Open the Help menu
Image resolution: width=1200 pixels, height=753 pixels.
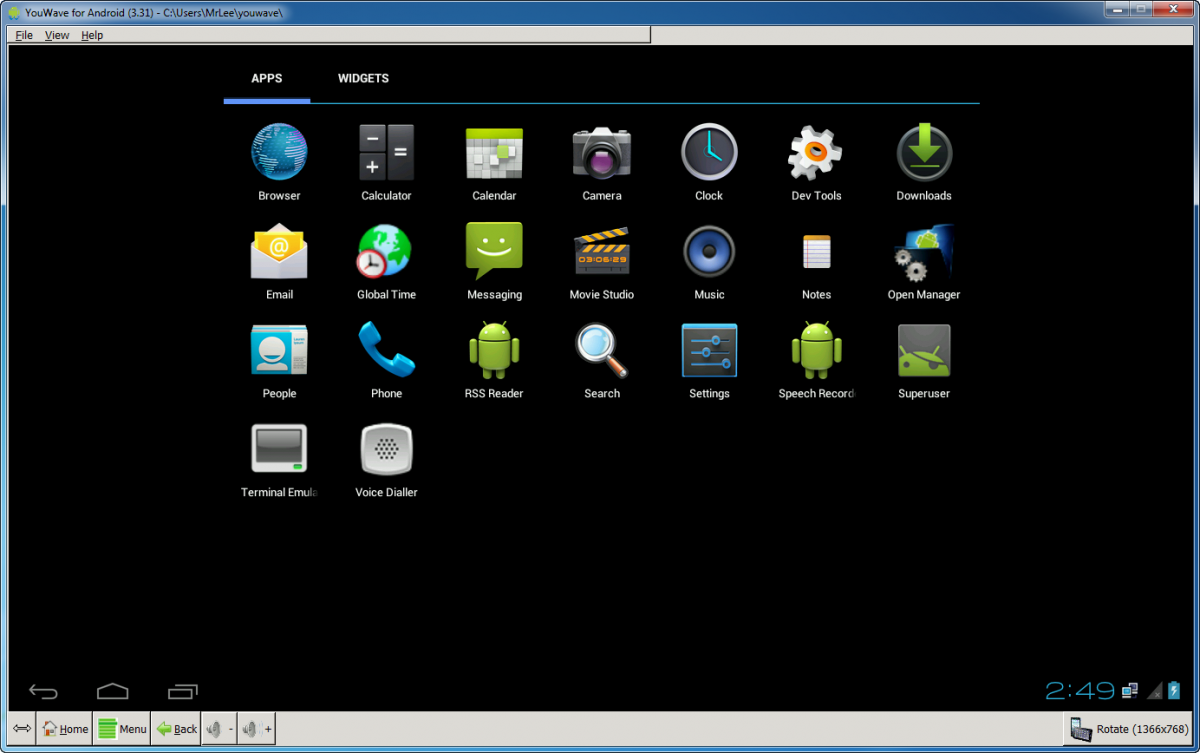point(92,35)
